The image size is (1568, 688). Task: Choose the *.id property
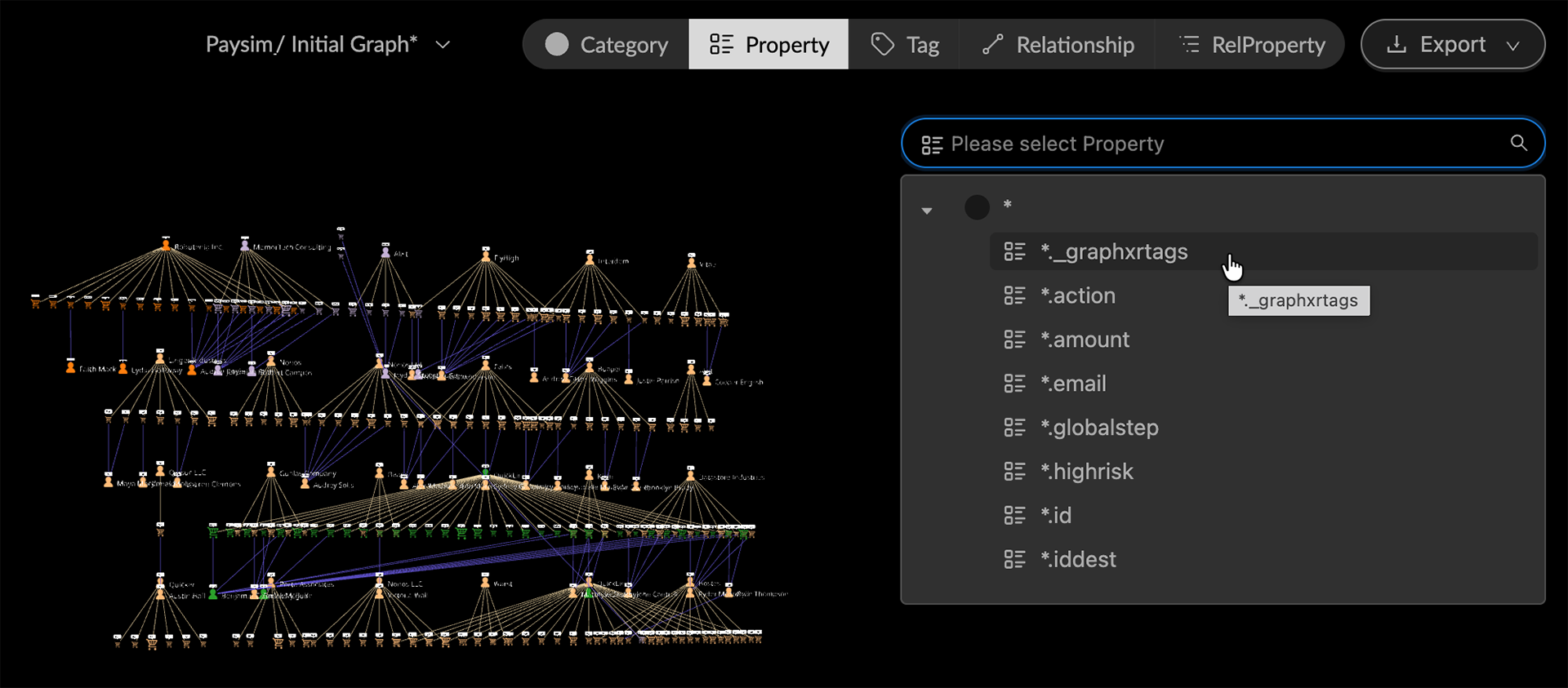(x=1056, y=515)
